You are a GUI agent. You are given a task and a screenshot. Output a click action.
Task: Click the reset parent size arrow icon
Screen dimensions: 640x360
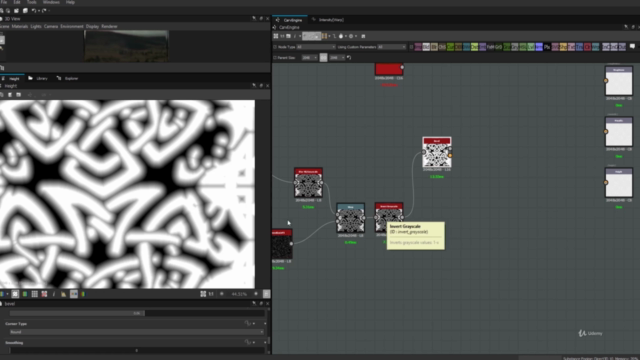[x=349, y=58]
